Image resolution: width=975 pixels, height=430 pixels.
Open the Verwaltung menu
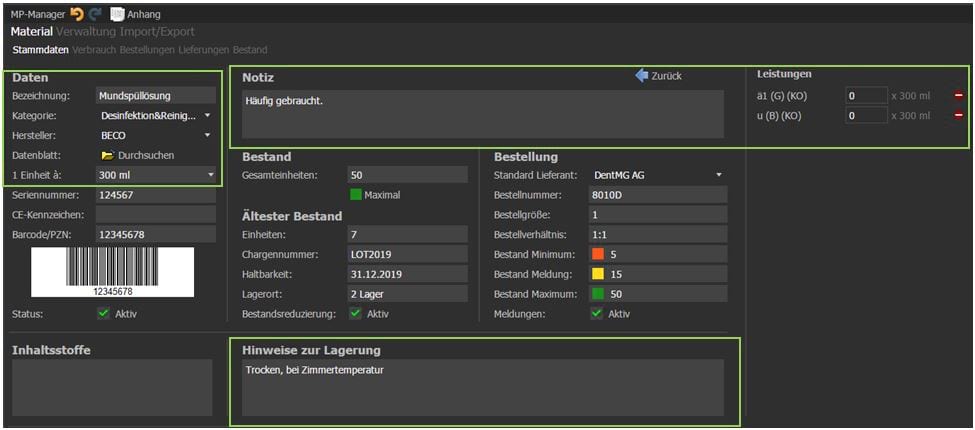pyautogui.click(x=86, y=32)
